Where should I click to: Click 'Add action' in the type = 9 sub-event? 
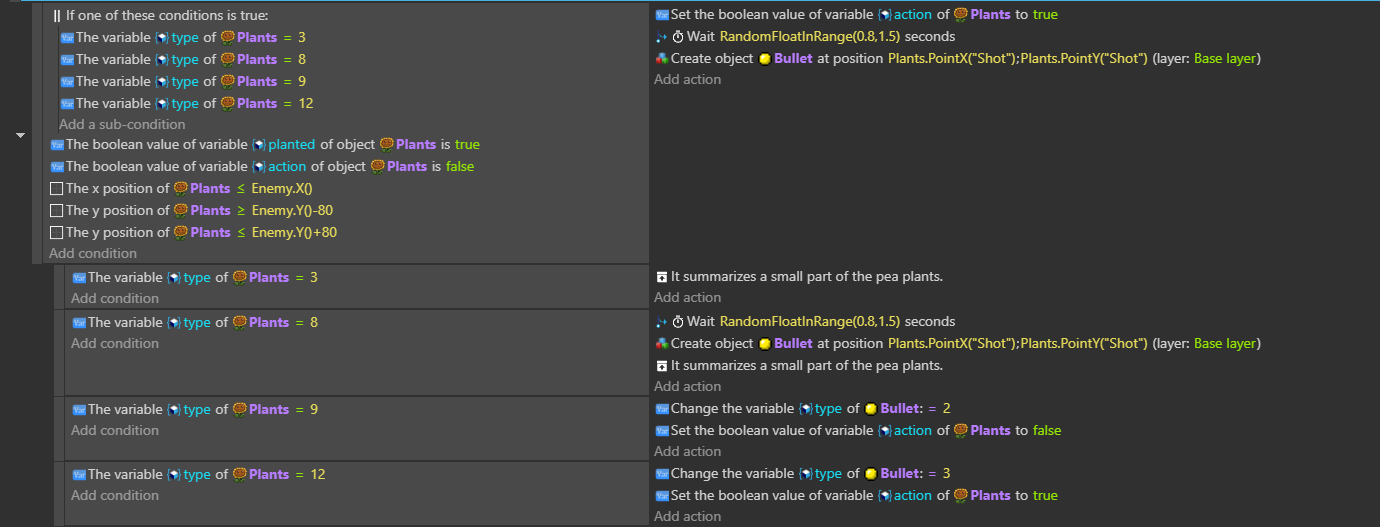coord(687,452)
